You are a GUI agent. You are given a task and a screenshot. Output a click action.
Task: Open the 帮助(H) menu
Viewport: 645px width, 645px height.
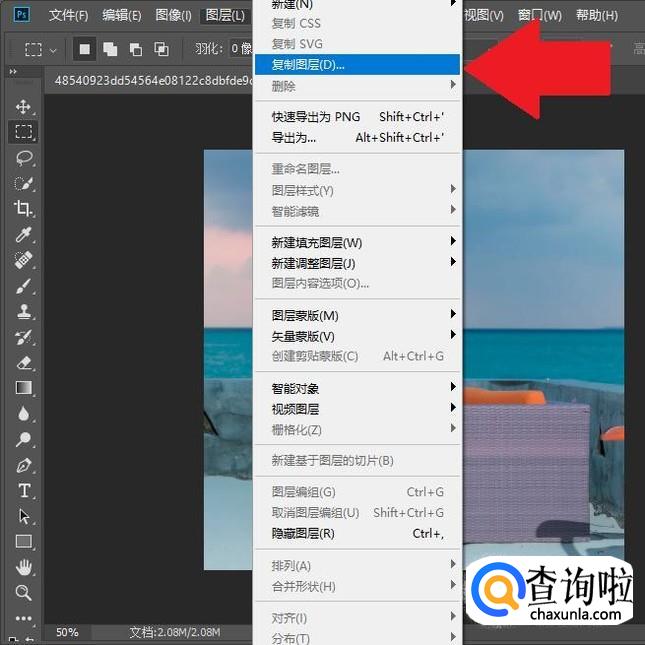coord(597,16)
